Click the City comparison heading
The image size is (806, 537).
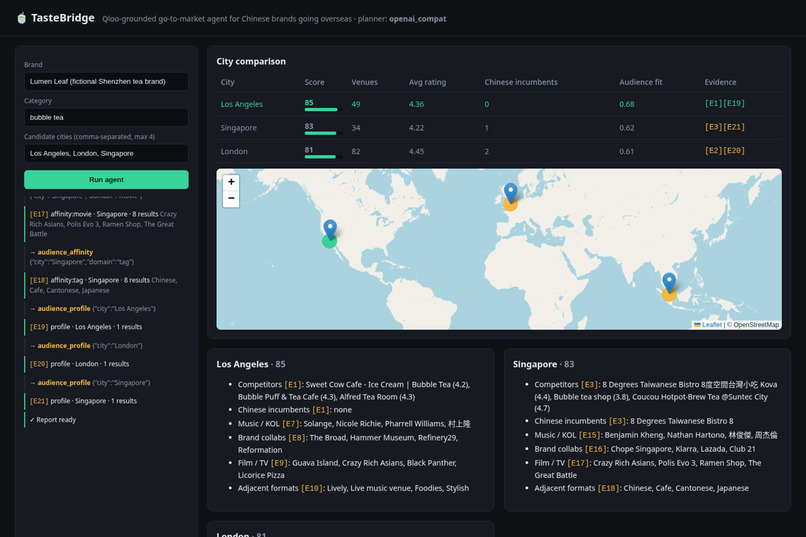click(251, 61)
